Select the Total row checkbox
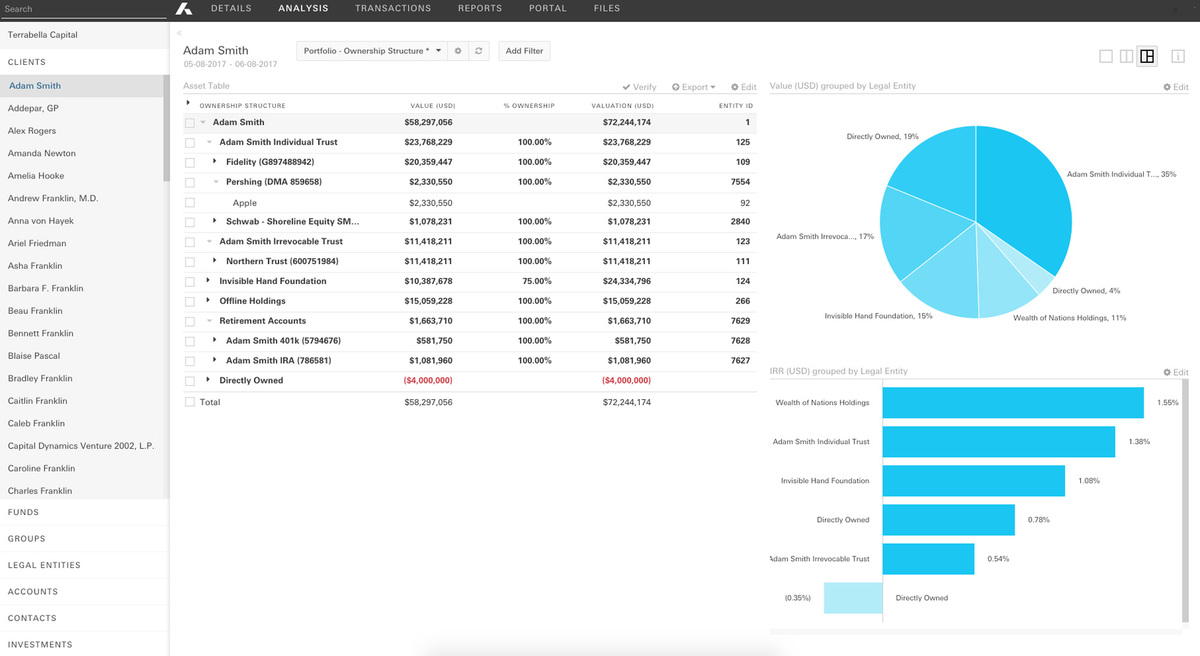1200x656 pixels. [190, 402]
